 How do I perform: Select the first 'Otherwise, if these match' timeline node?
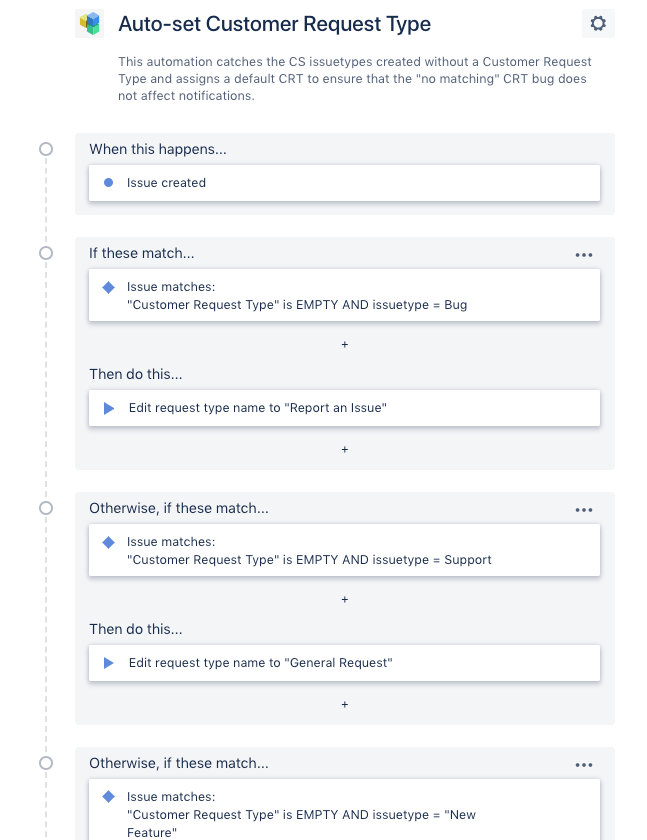point(46,508)
